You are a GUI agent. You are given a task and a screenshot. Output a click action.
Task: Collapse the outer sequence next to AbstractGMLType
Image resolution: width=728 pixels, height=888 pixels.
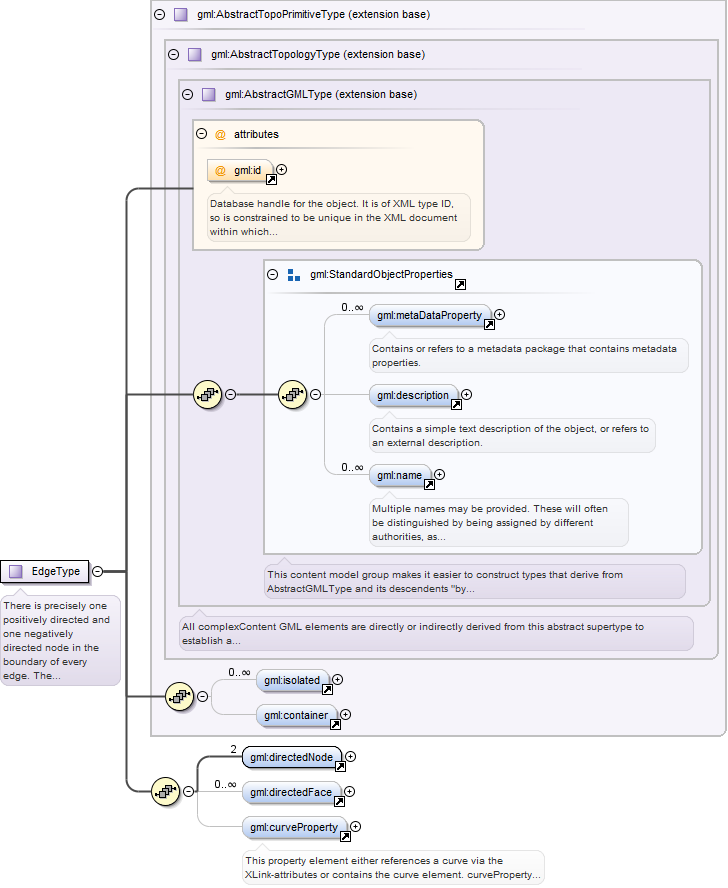point(231,395)
